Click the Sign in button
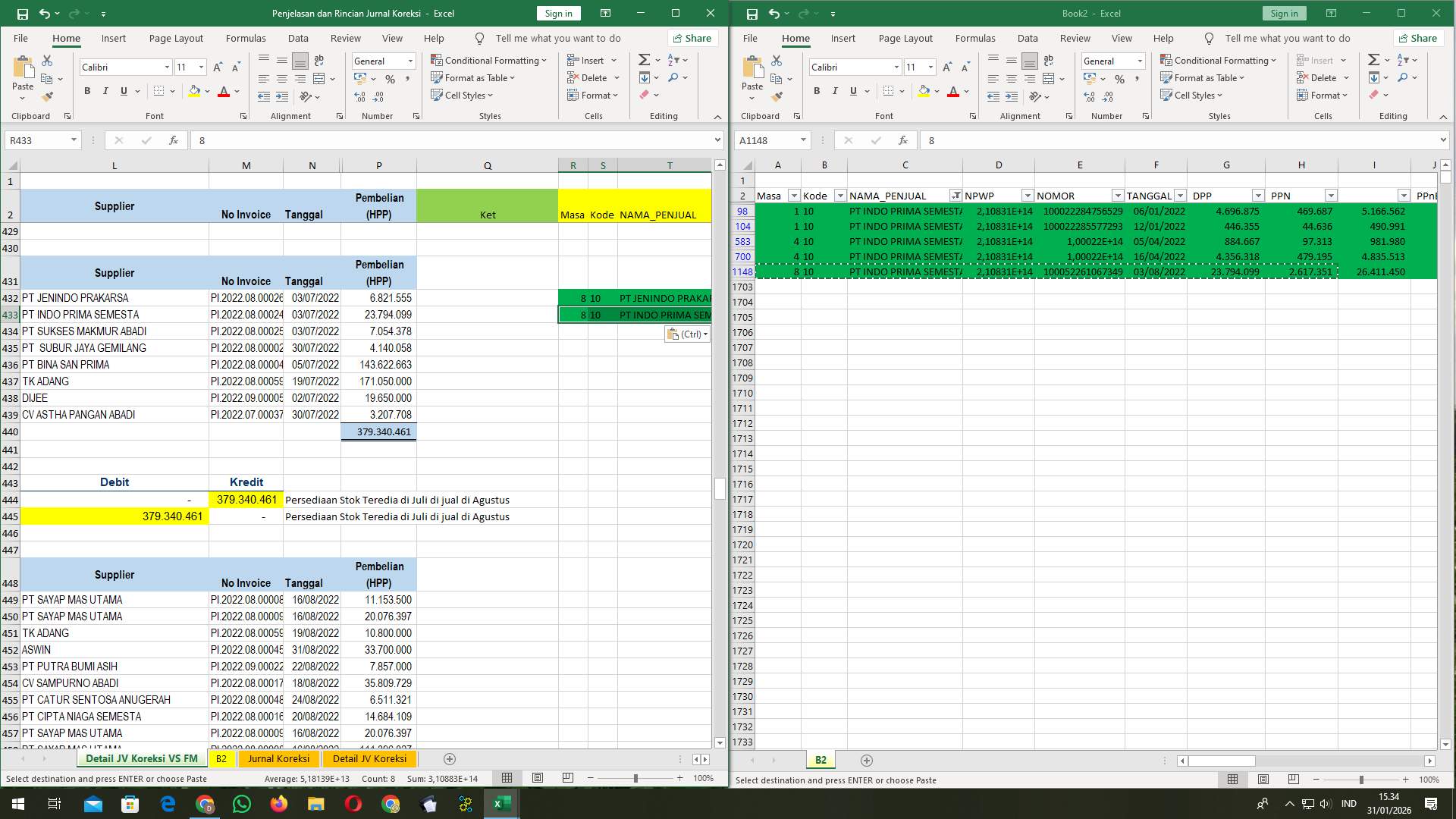Viewport: 1456px width, 819px height. [558, 13]
